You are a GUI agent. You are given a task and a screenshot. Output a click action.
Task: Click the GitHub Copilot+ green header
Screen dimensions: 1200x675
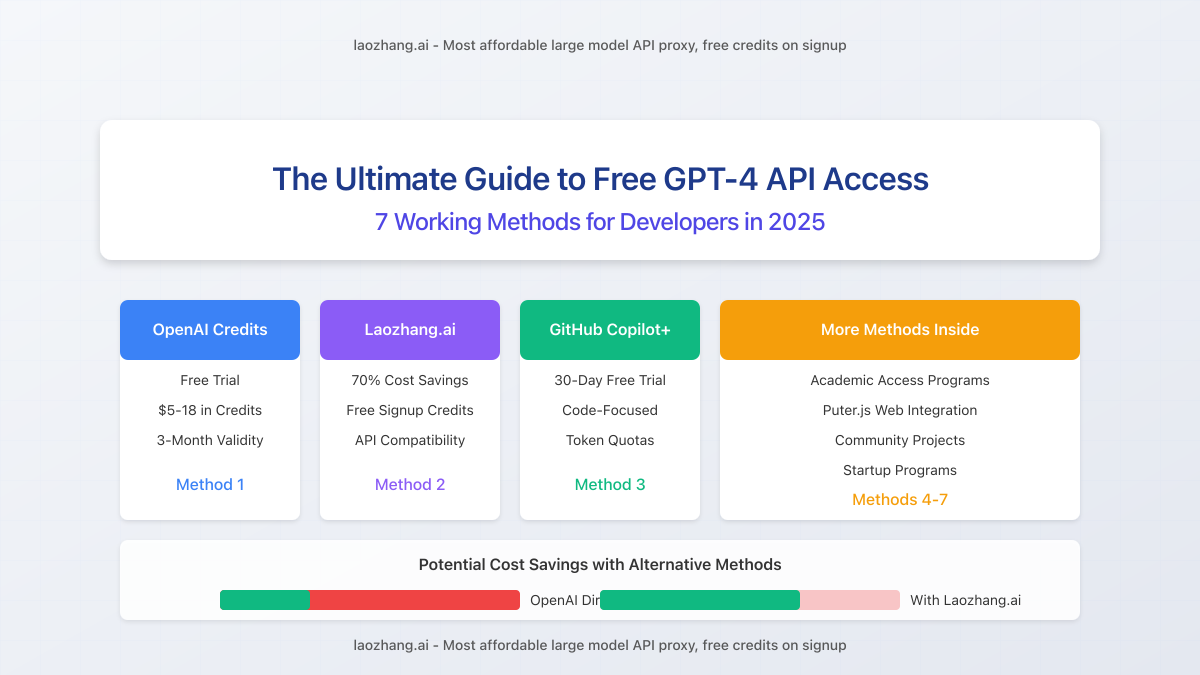coord(610,330)
